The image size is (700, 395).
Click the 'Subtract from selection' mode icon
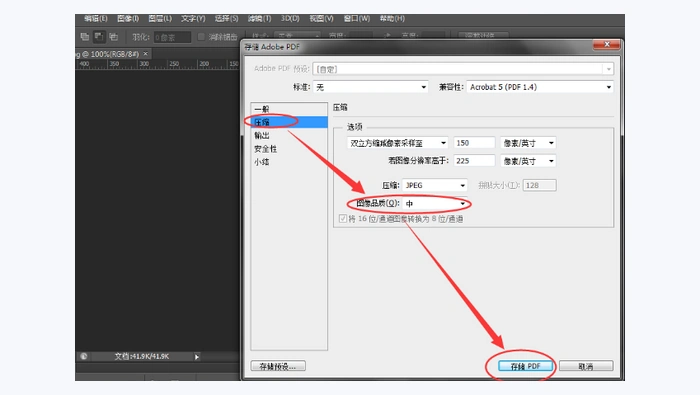point(99,37)
